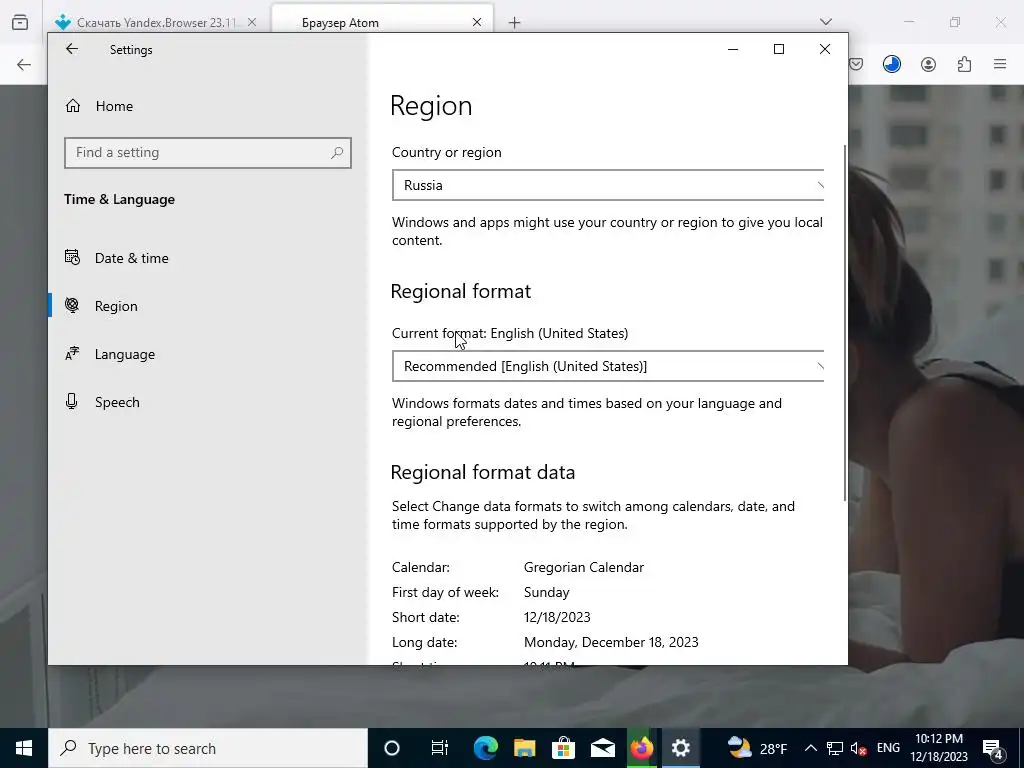Viewport: 1024px width, 768px height.
Task: Click Firefox View icon at top left
Action: pos(20,22)
